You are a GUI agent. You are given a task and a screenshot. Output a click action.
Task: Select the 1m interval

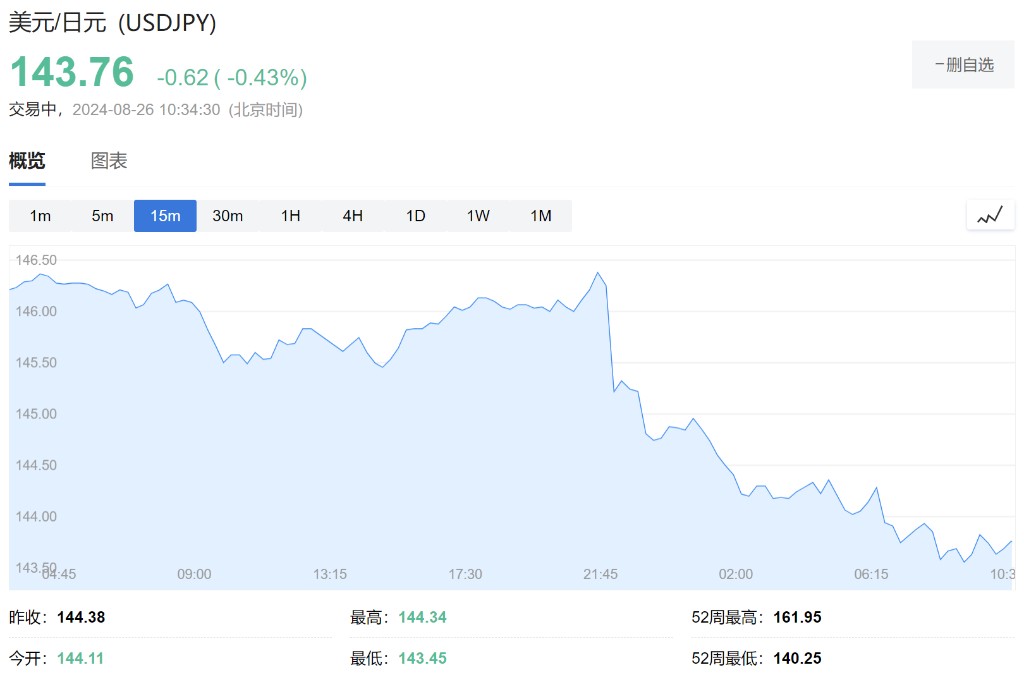[40, 216]
